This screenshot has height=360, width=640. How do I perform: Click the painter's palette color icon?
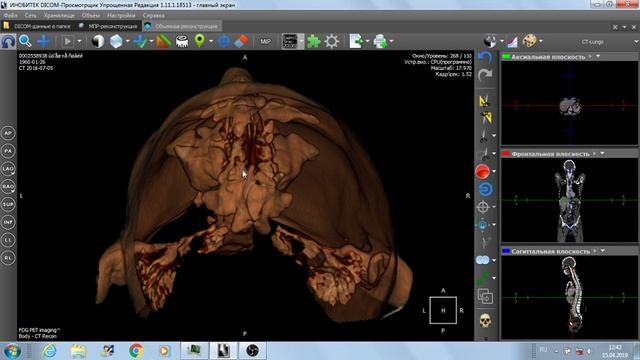(530, 41)
